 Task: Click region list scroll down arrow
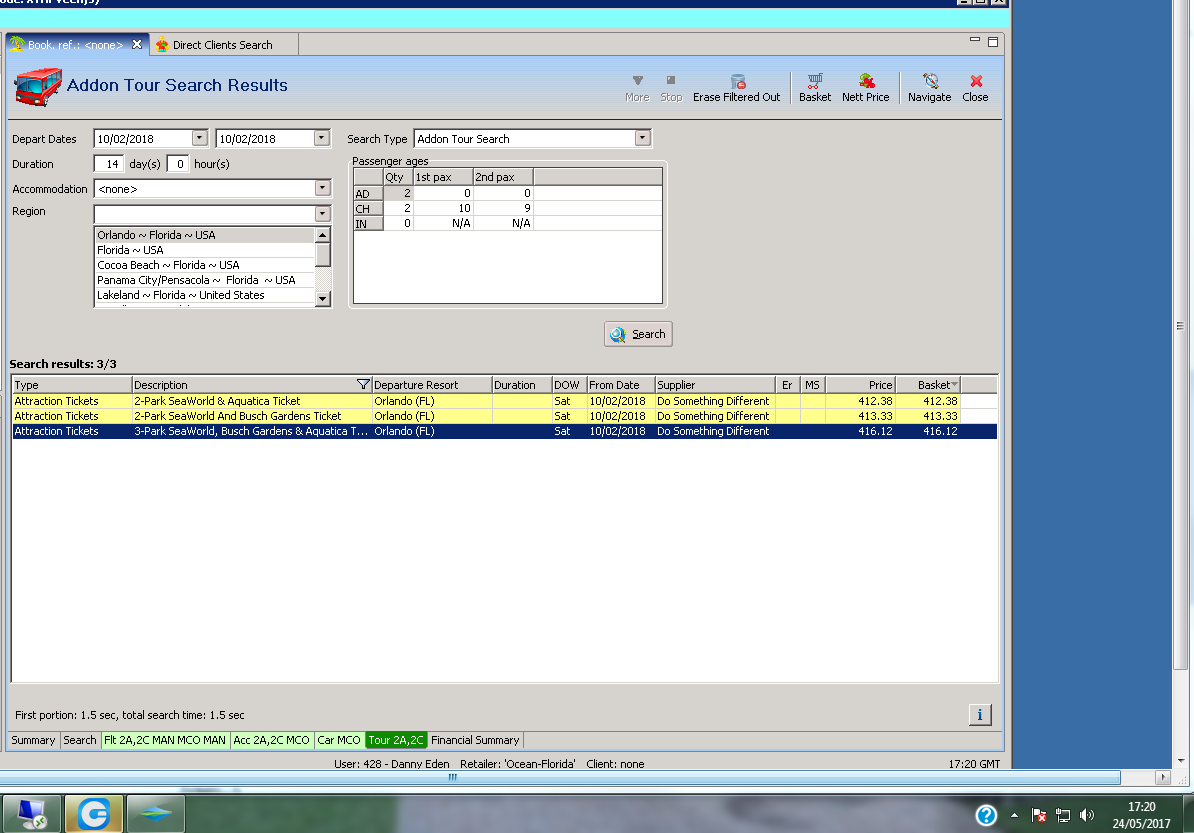coord(323,298)
